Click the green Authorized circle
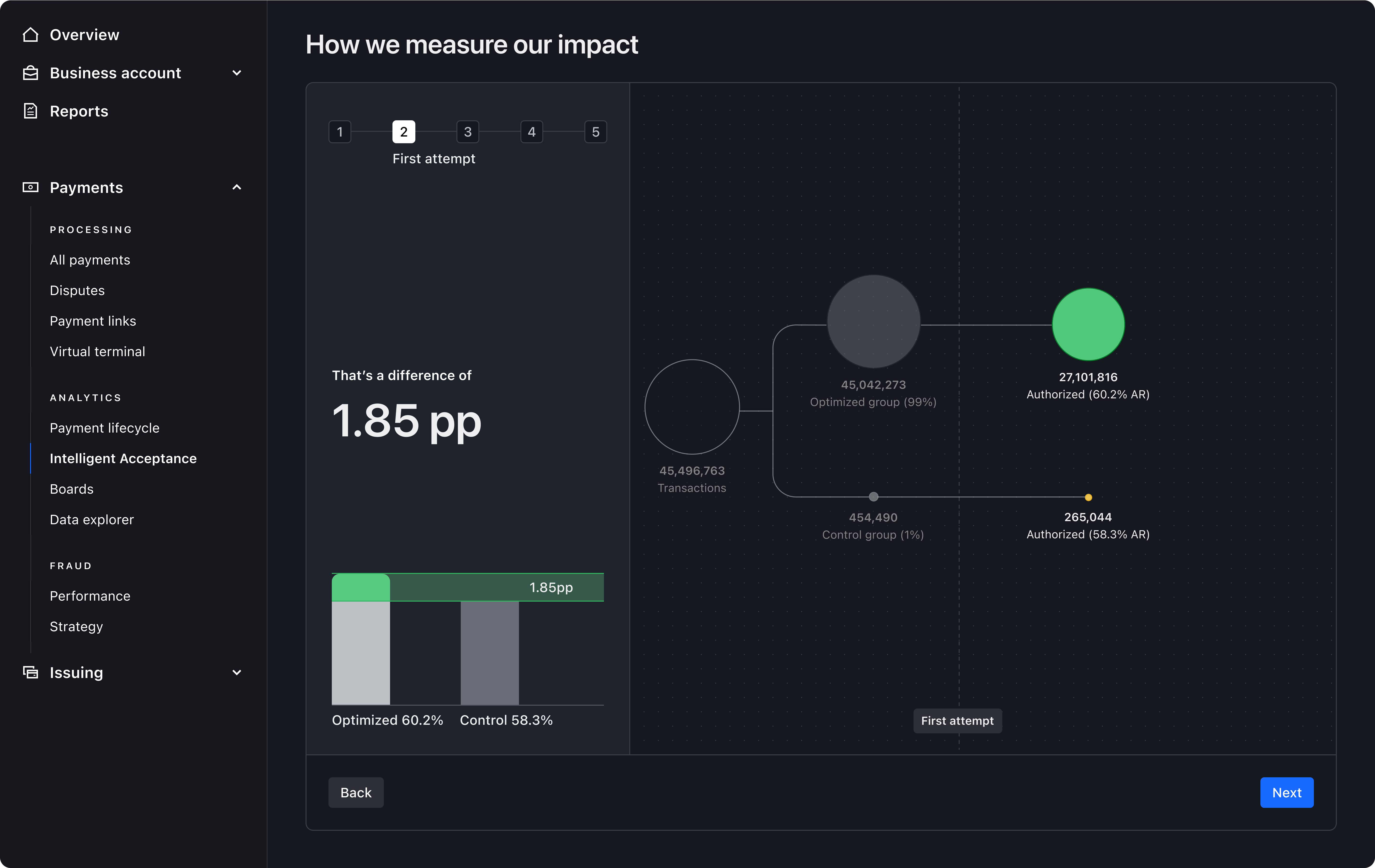This screenshot has height=868, width=1375. coord(1088,324)
